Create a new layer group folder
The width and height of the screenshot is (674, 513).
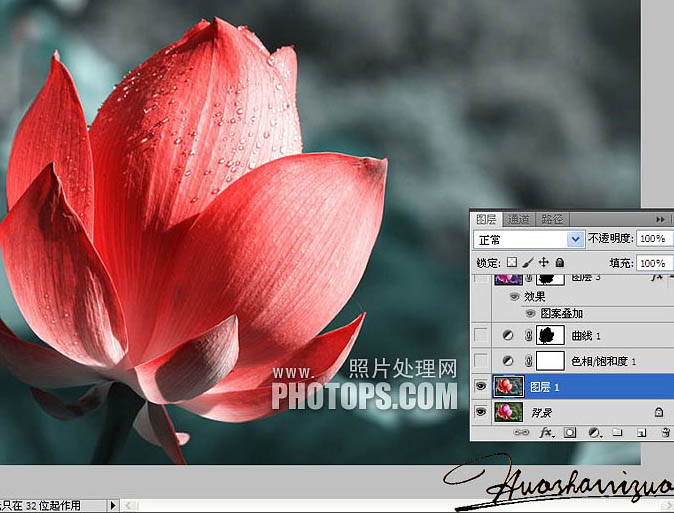tap(617, 433)
